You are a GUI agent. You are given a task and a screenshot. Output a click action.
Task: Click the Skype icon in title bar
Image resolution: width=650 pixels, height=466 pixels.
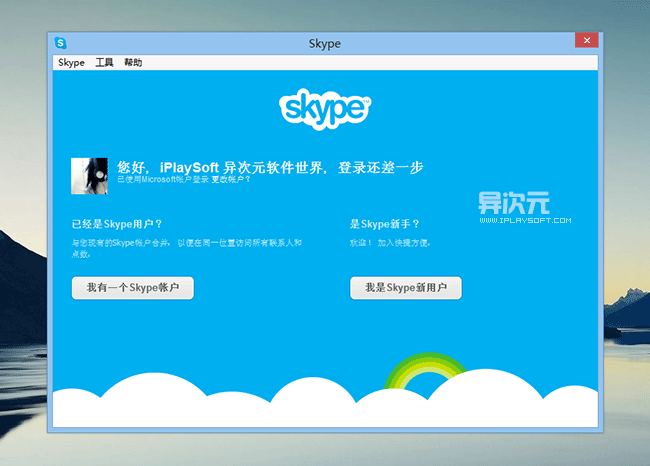pos(61,43)
